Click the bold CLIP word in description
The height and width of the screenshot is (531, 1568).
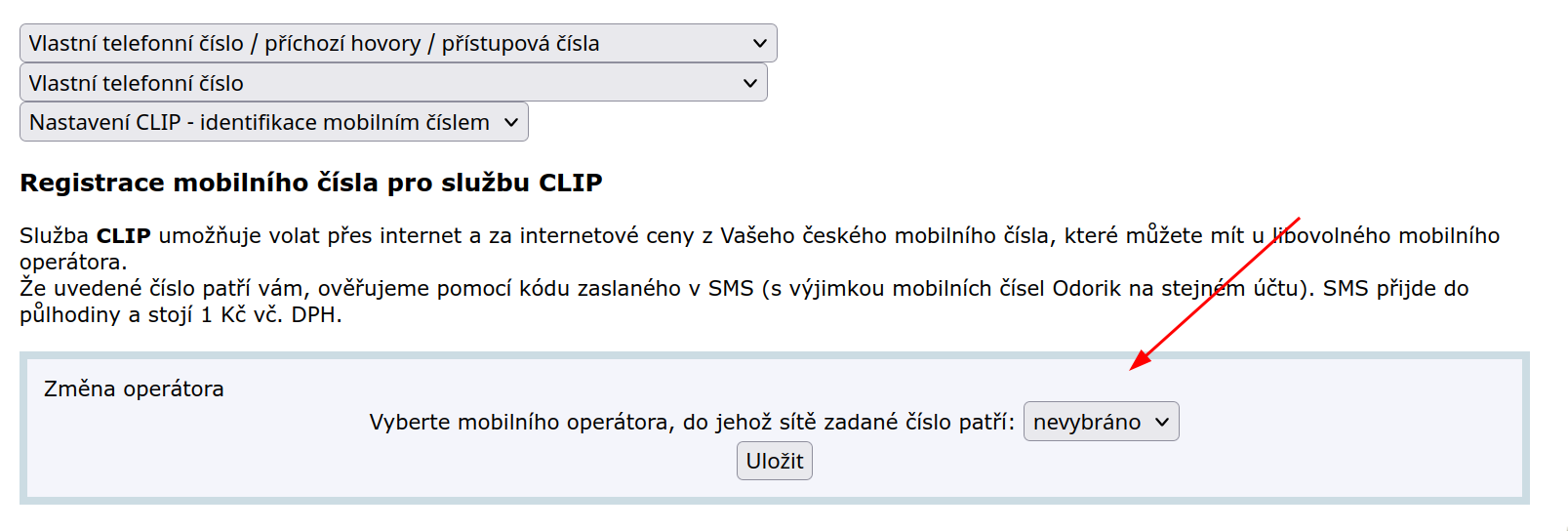click(123, 236)
